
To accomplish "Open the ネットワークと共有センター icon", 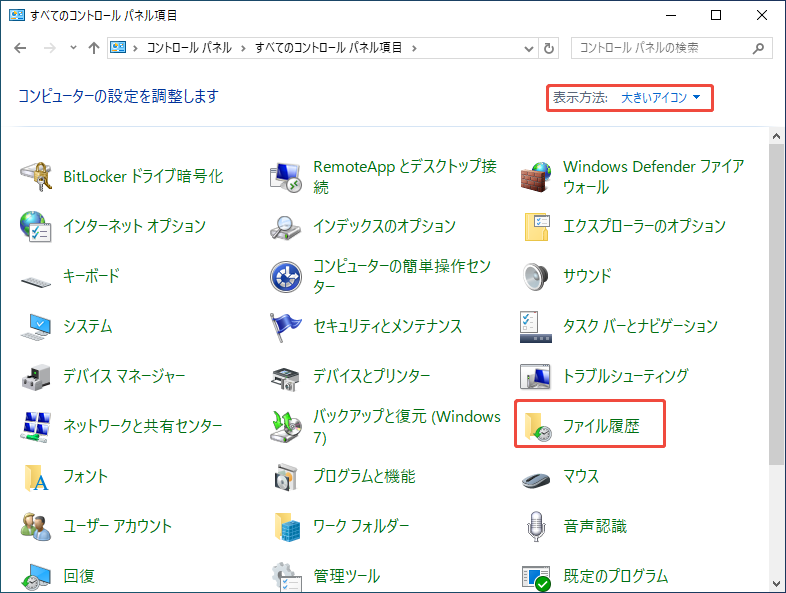I will pyautogui.click(x=36, y=427).
